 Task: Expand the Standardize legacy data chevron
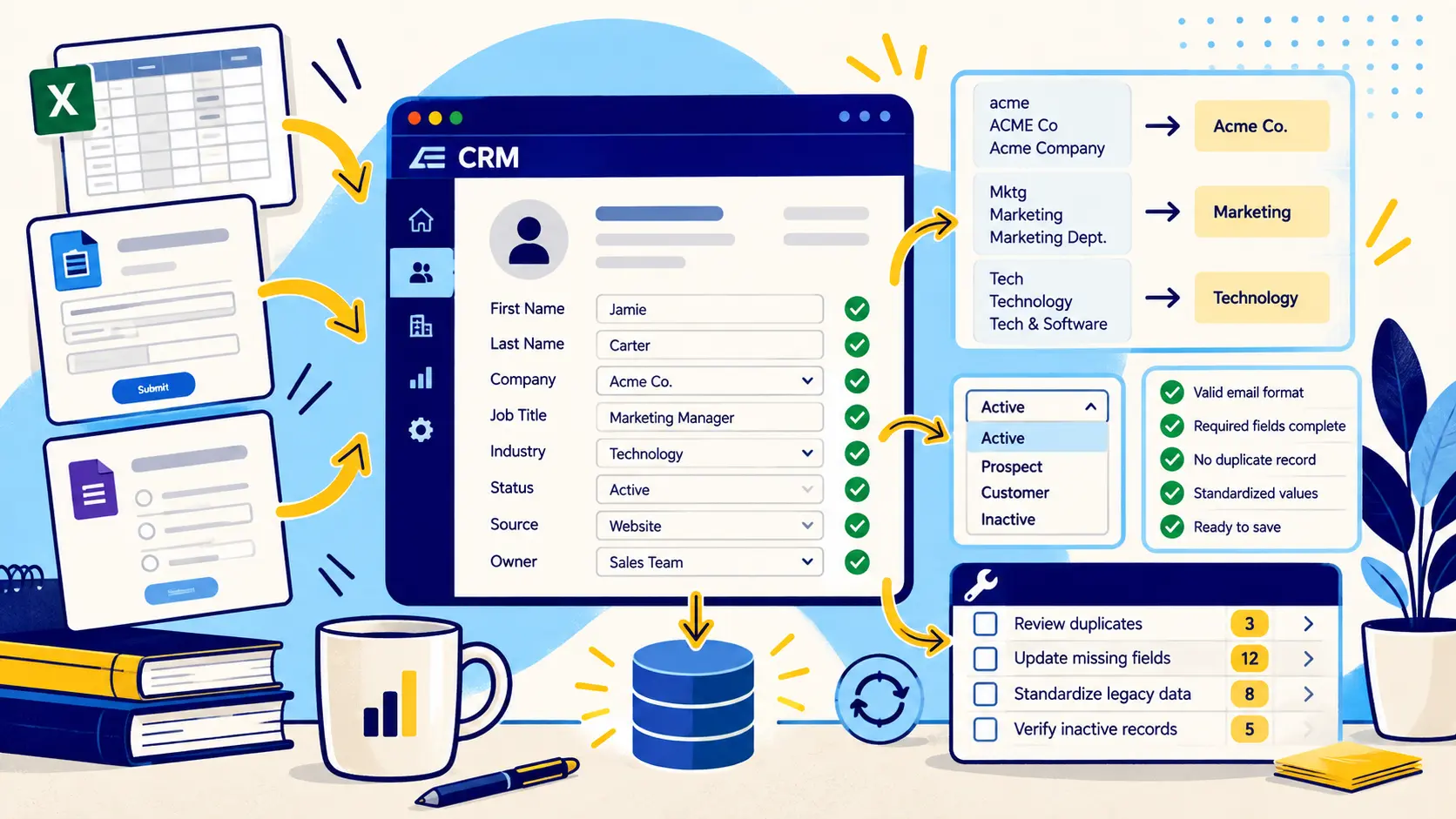click(1308, 694)
